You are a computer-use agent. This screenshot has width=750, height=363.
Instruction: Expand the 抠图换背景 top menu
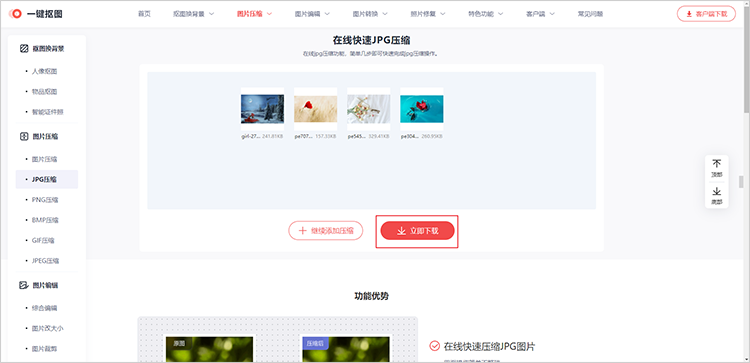point(194,14)
